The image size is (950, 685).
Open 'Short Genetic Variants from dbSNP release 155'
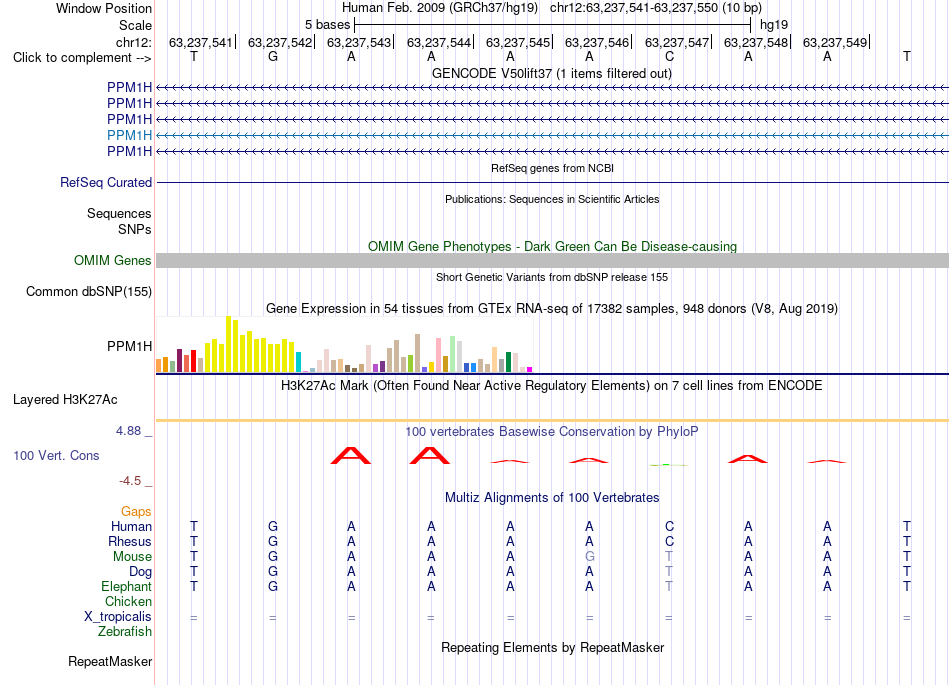552,277
